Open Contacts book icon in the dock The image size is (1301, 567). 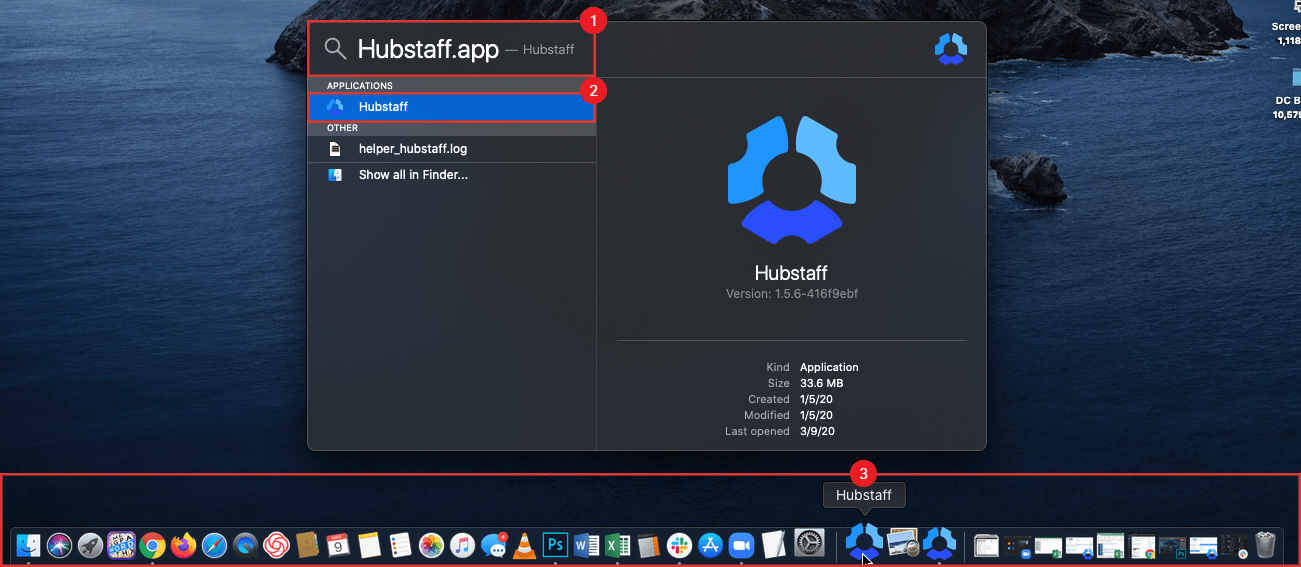click(307, 545)
